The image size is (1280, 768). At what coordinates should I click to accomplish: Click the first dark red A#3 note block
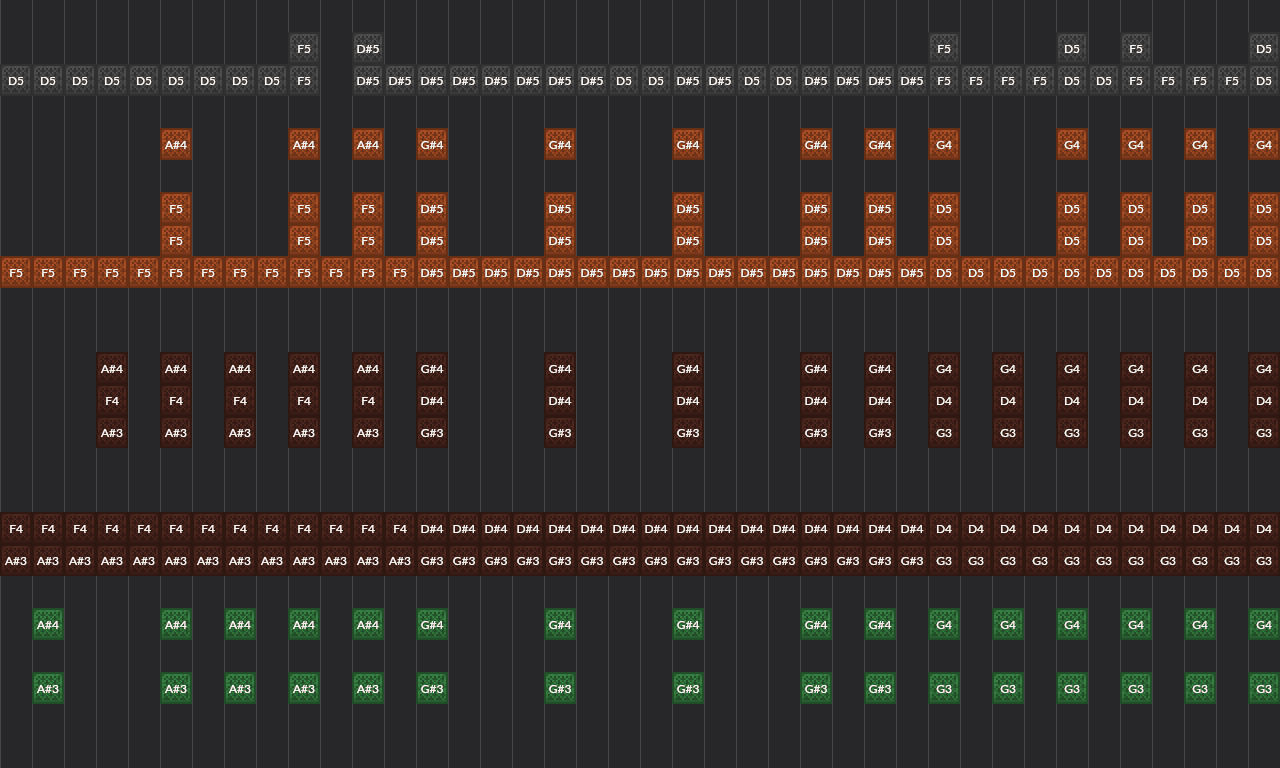[112, 433]
